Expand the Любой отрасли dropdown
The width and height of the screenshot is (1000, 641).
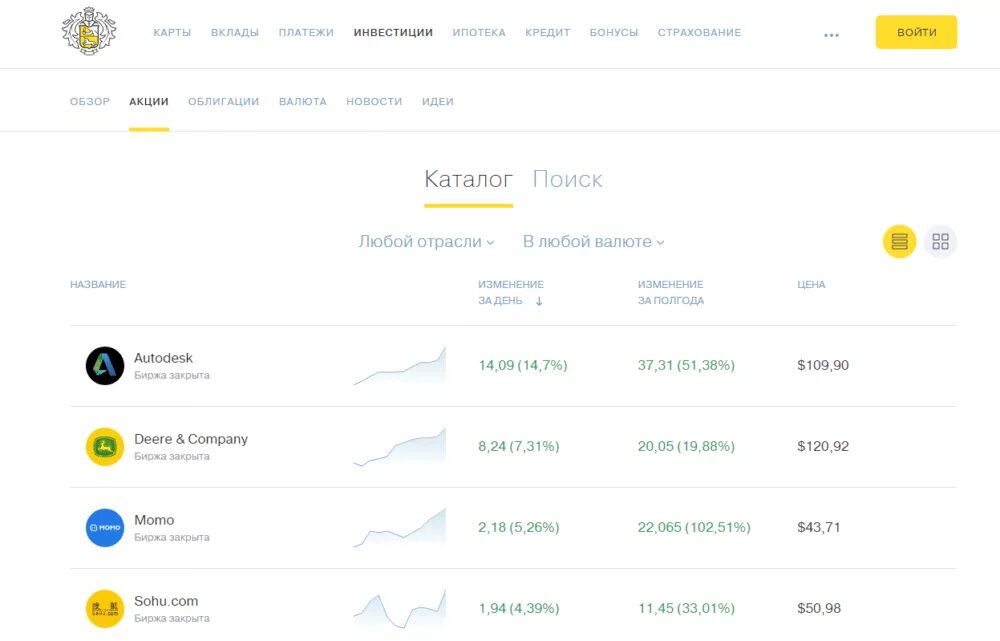(x=426, y=242)
